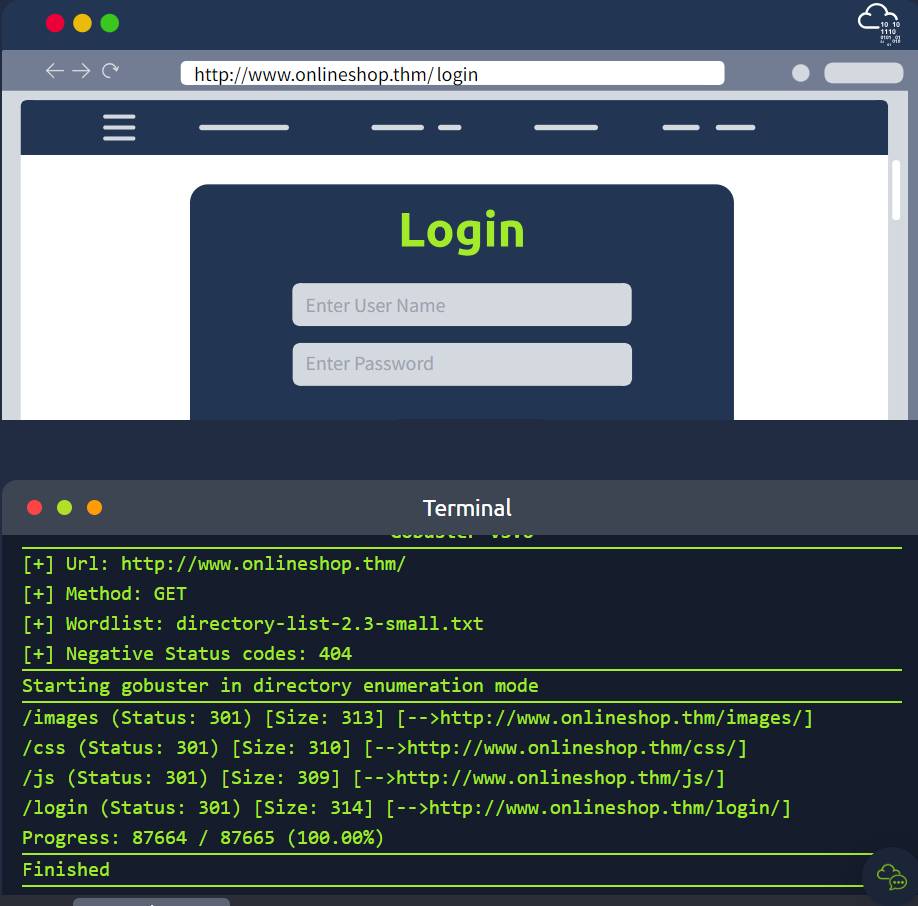The image size is (918, 906).
Task: Click the circular icon beside the address bar
Action: click(800, 72)
